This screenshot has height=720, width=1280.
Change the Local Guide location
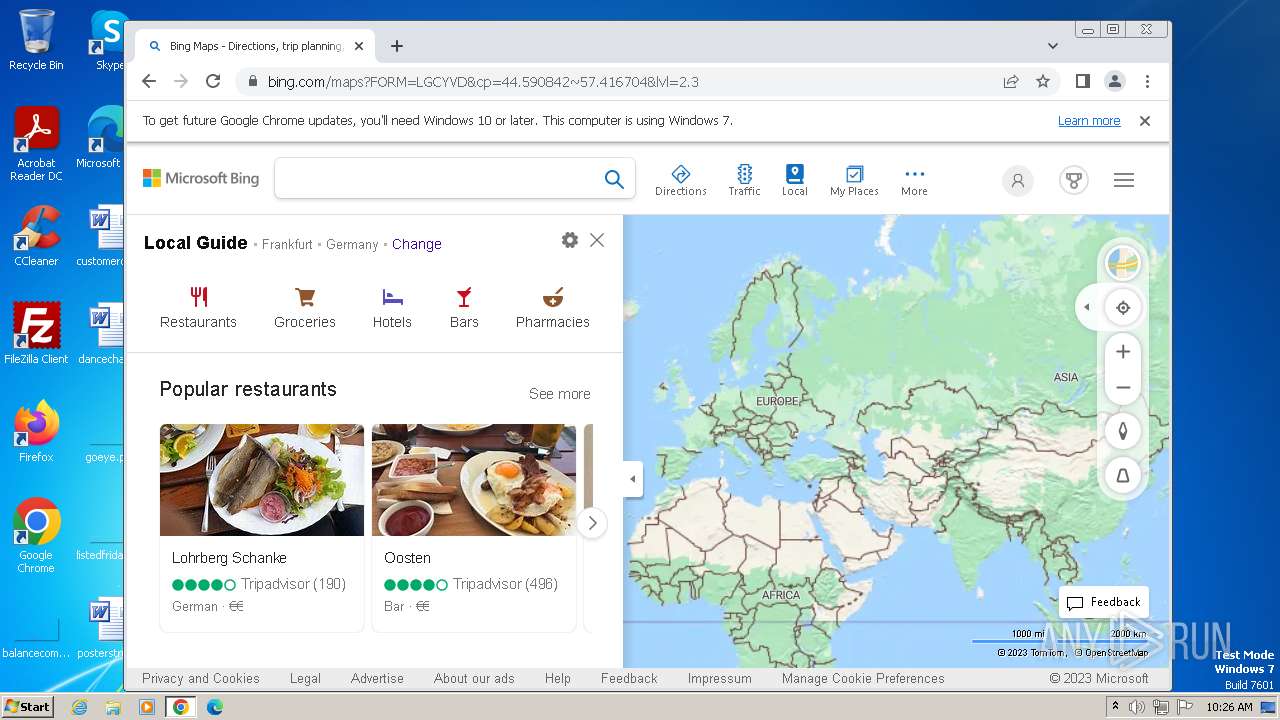[417, 244]
